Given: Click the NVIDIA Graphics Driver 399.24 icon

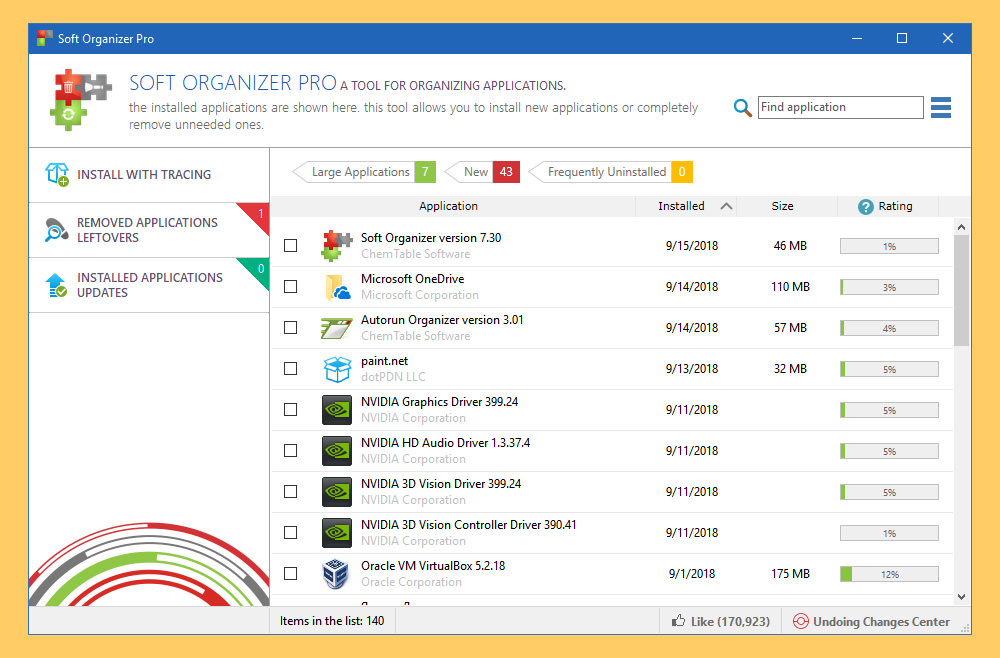Looking at the screenshot, I should [337, 410].
